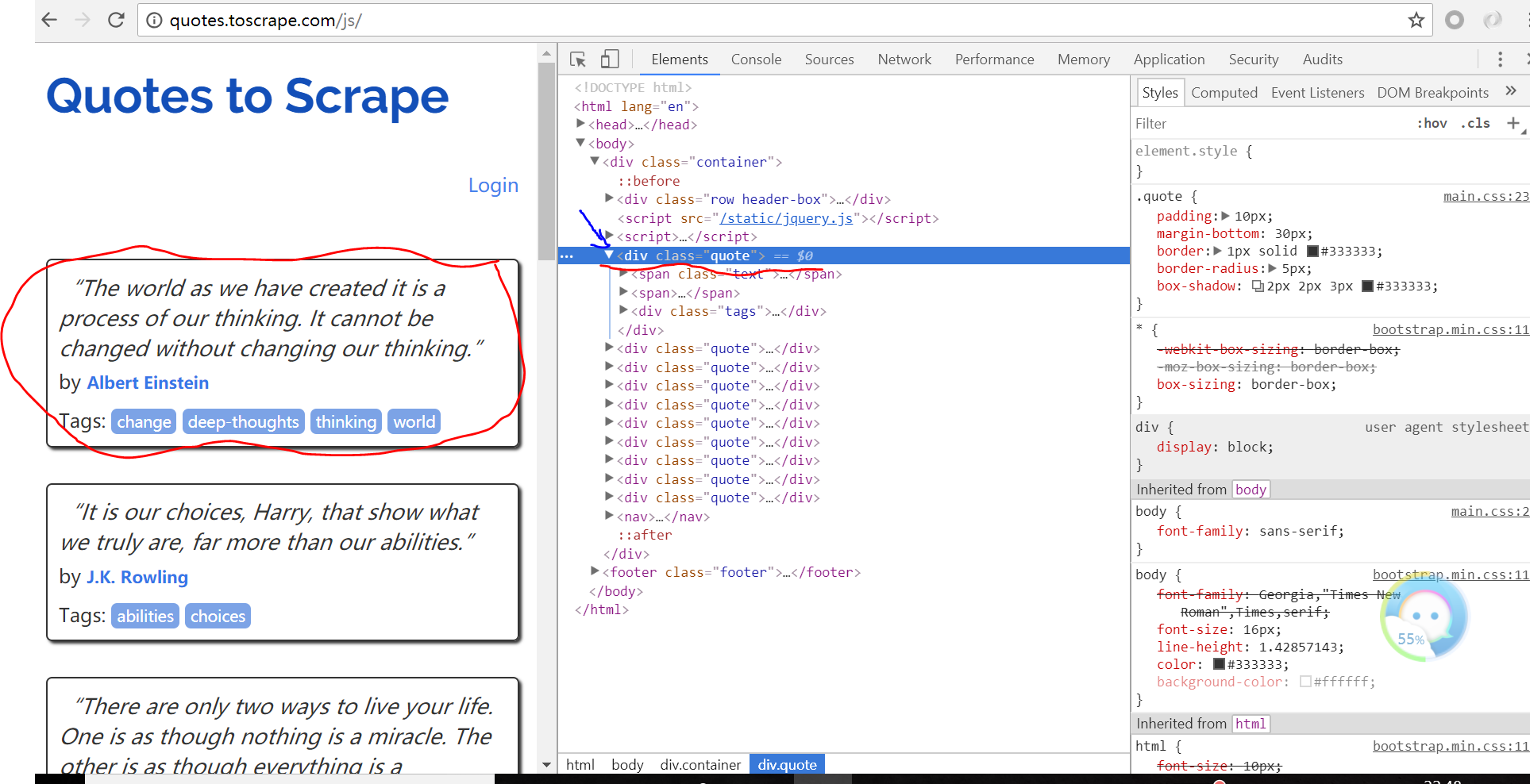Select div.container in the breadcrumb bar
The height and width of the screenshot is (784, 1530).
pos(700,764)
